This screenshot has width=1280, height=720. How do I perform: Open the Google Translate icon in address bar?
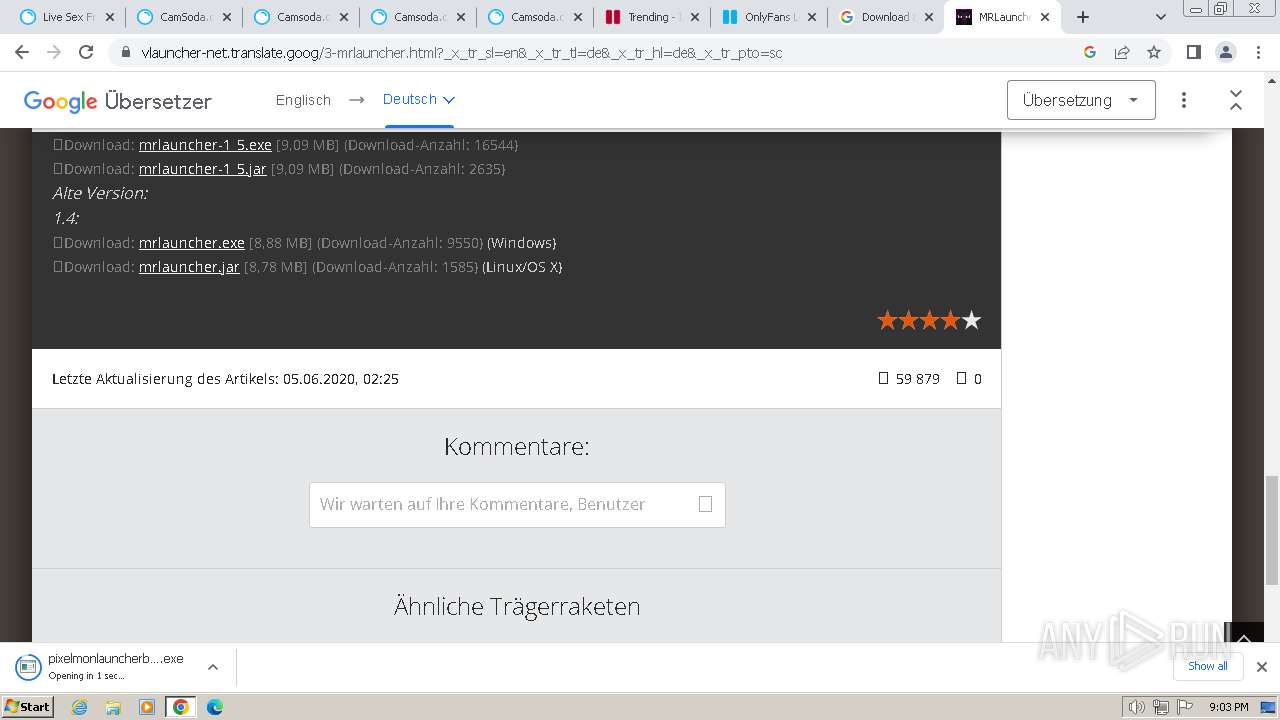pos(1090,53)
